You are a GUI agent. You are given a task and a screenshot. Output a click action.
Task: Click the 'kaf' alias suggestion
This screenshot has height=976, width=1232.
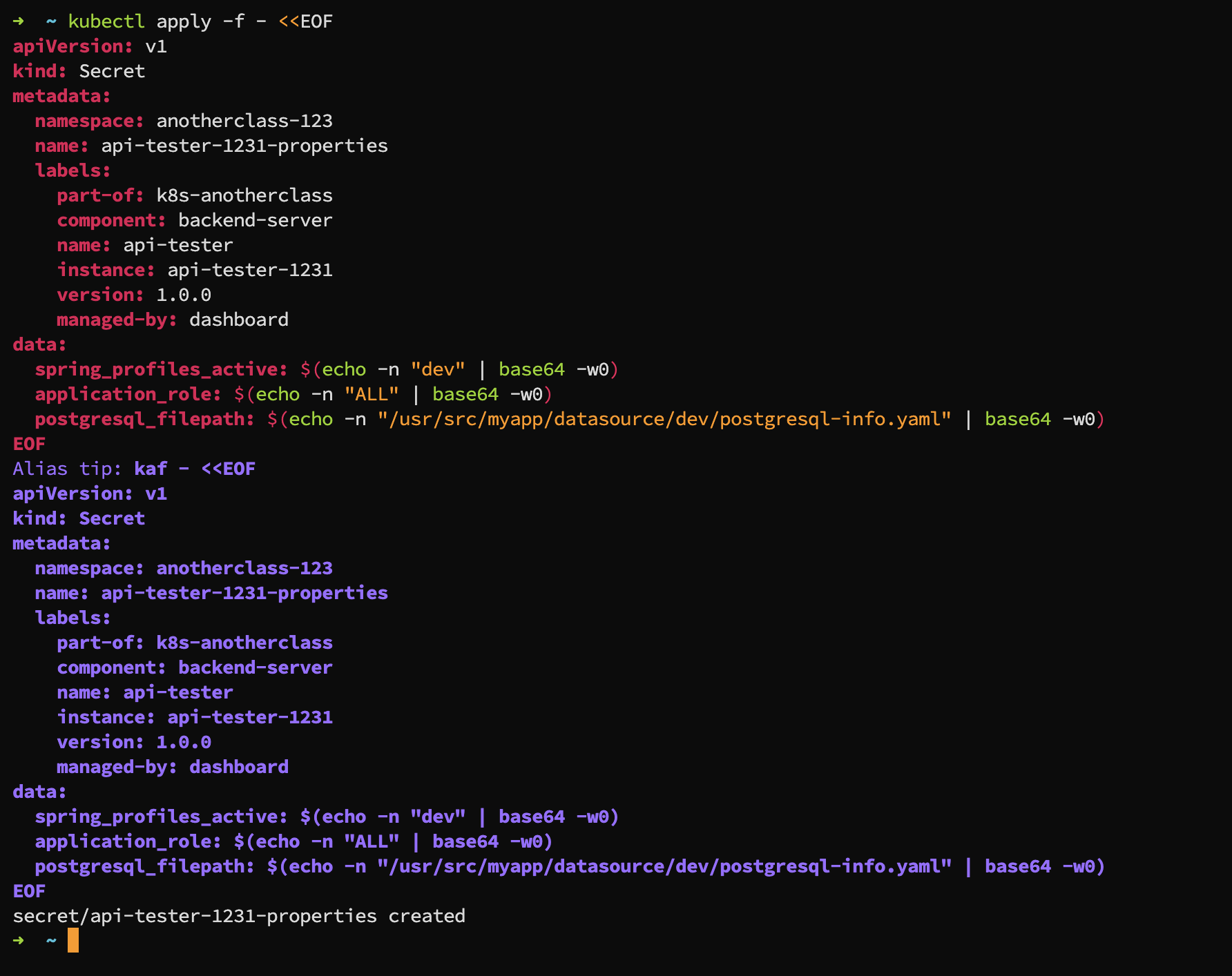point(151,469)
